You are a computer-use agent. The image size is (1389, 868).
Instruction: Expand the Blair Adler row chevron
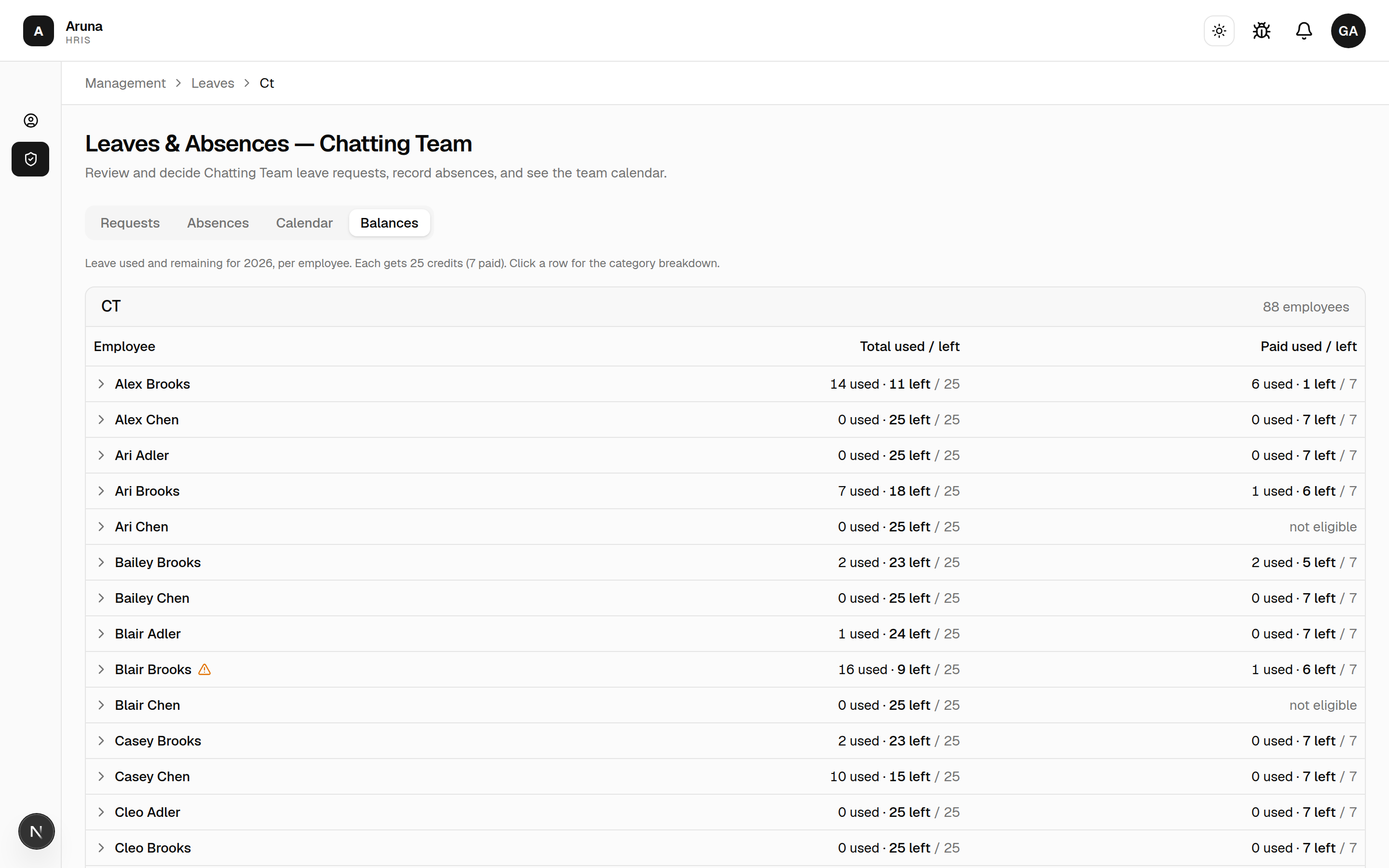[101, 634]
